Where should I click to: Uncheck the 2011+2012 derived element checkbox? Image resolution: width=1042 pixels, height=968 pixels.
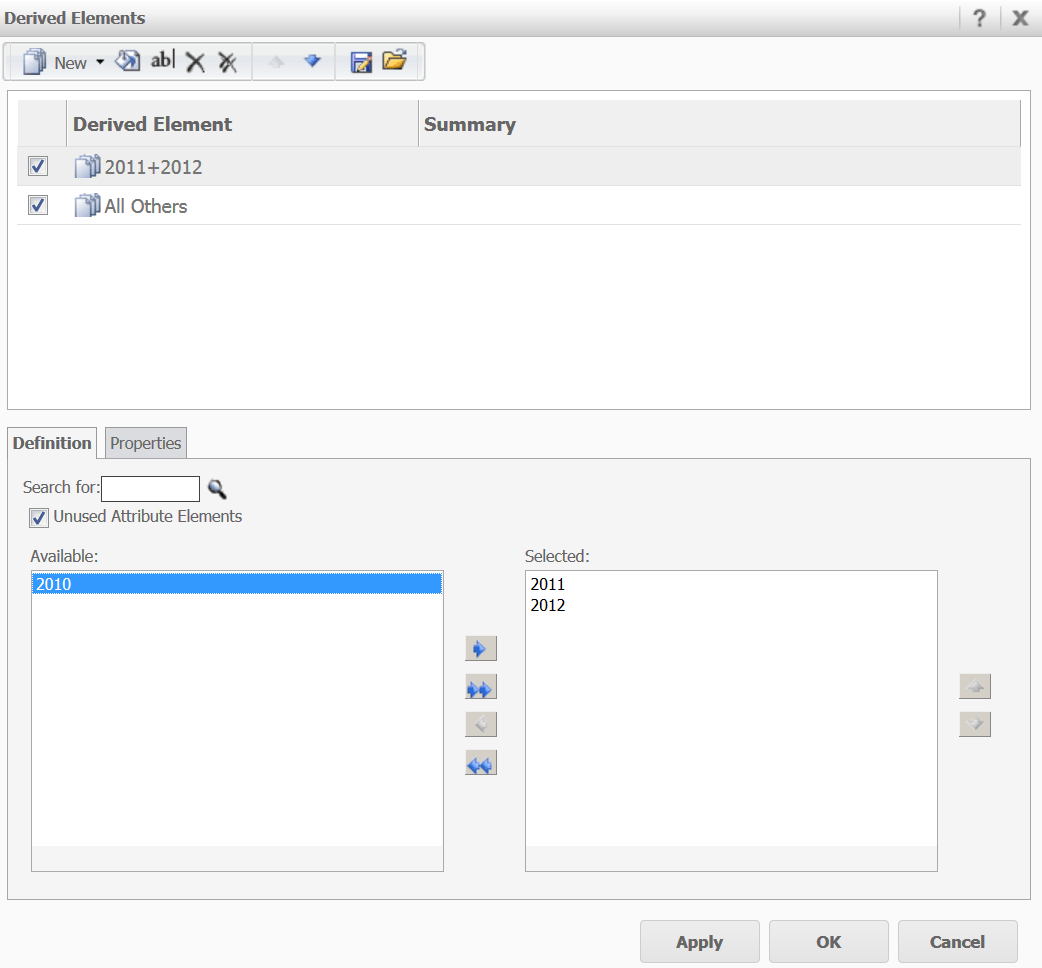pos(38,166)
